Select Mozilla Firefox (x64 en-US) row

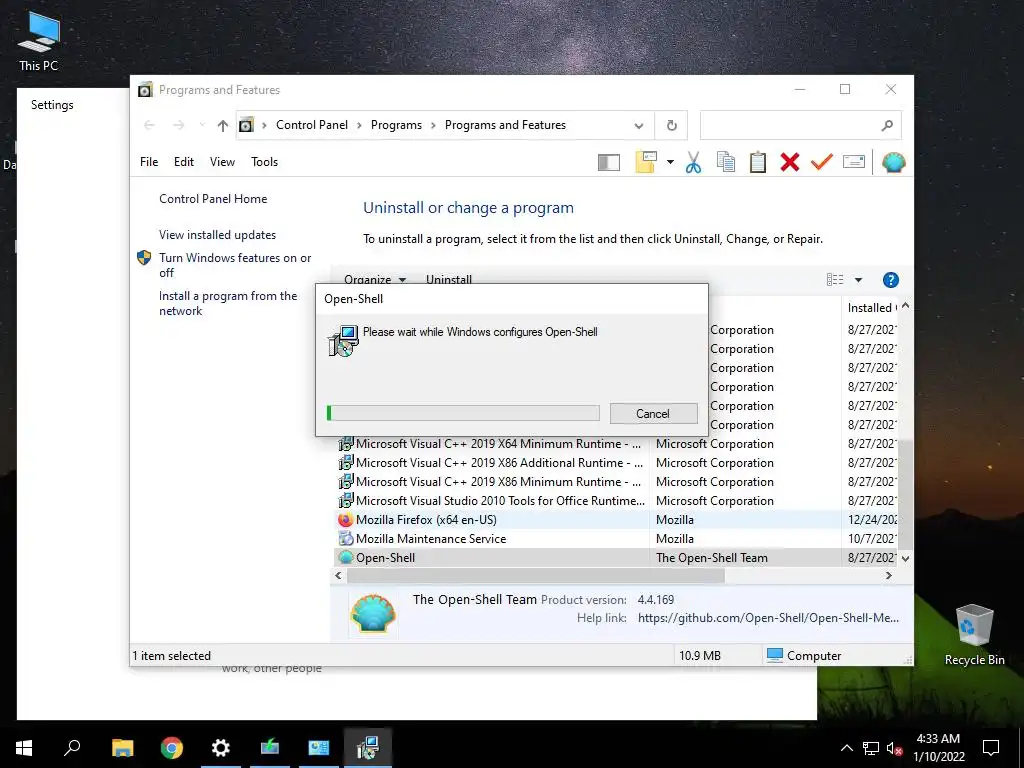[x=615, y=520]
